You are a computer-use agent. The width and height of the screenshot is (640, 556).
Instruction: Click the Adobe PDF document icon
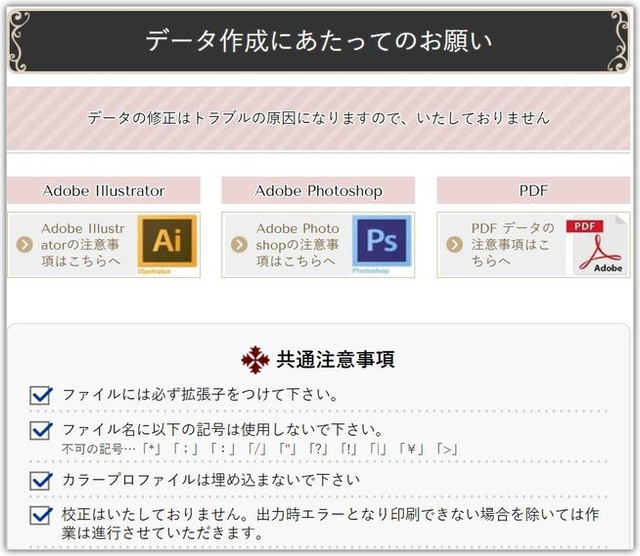(x=597, y=245)
